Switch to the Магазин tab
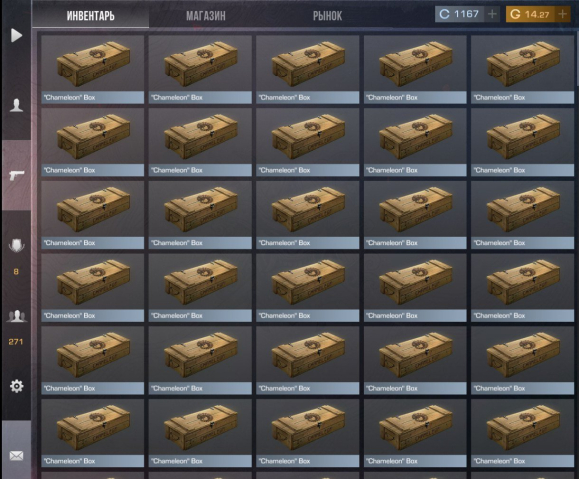The image size is (579, 479). [x=206, y=16]
